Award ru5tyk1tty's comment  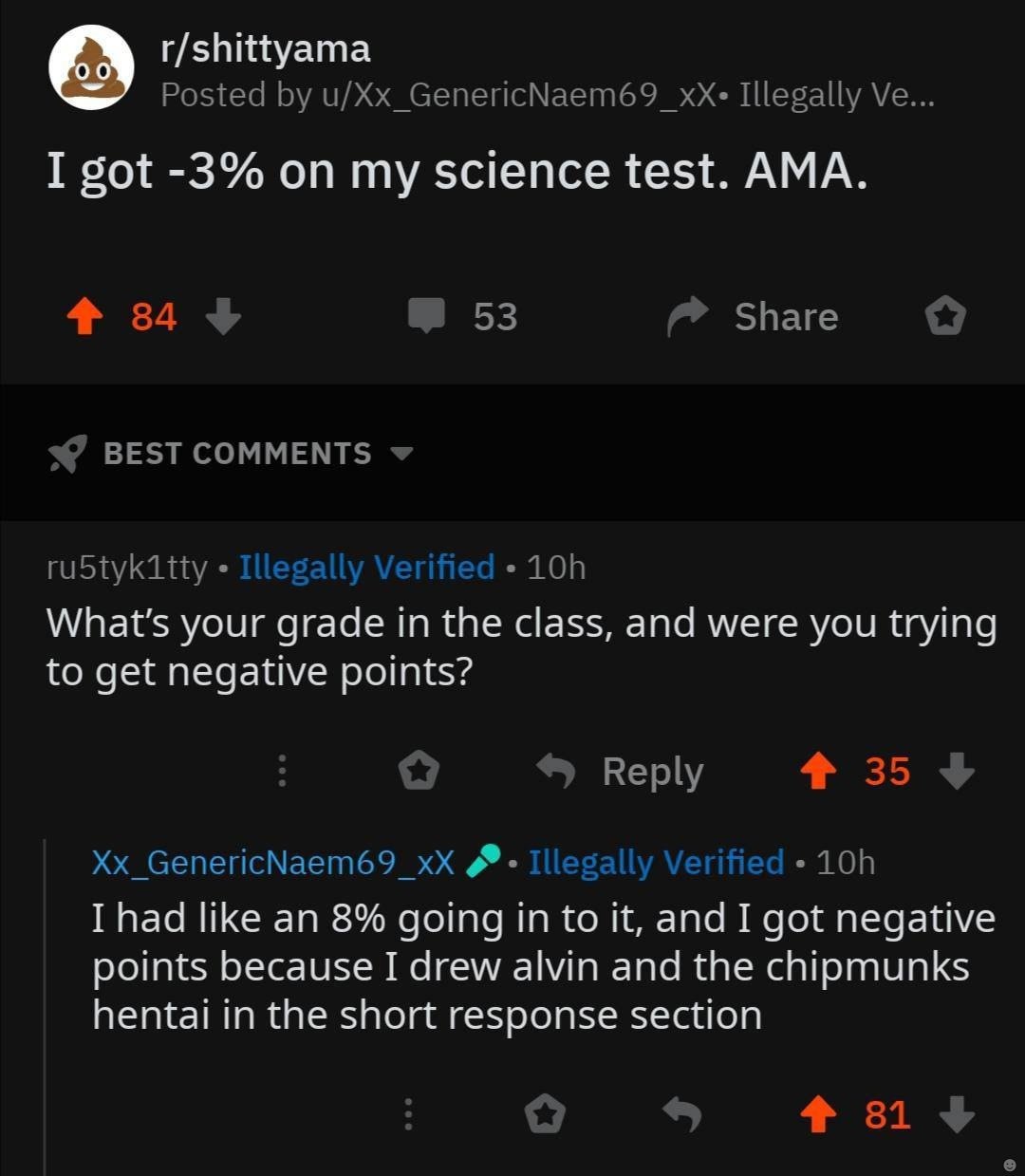pos(418,771)
